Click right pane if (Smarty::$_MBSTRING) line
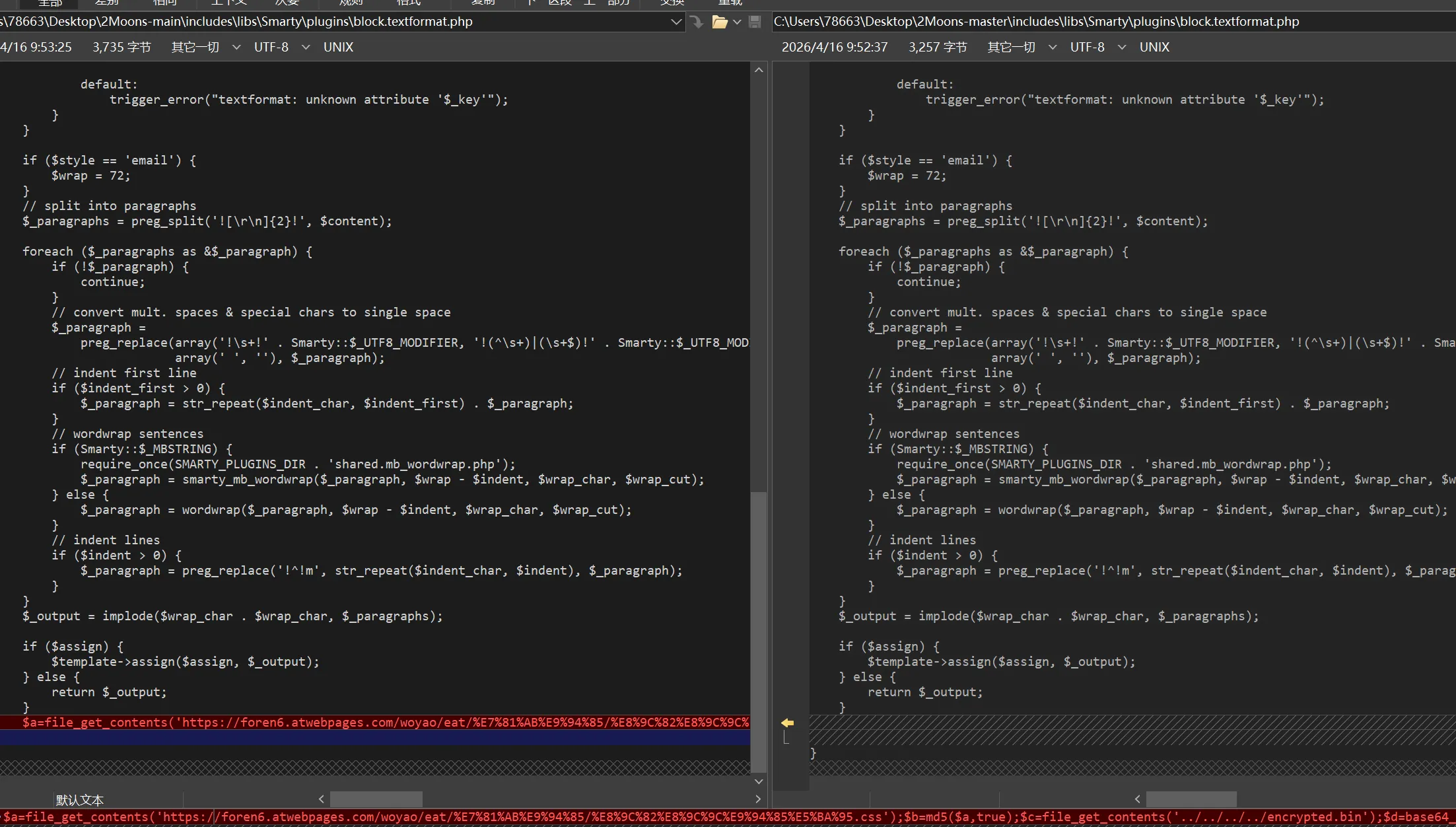 (958, 449)
